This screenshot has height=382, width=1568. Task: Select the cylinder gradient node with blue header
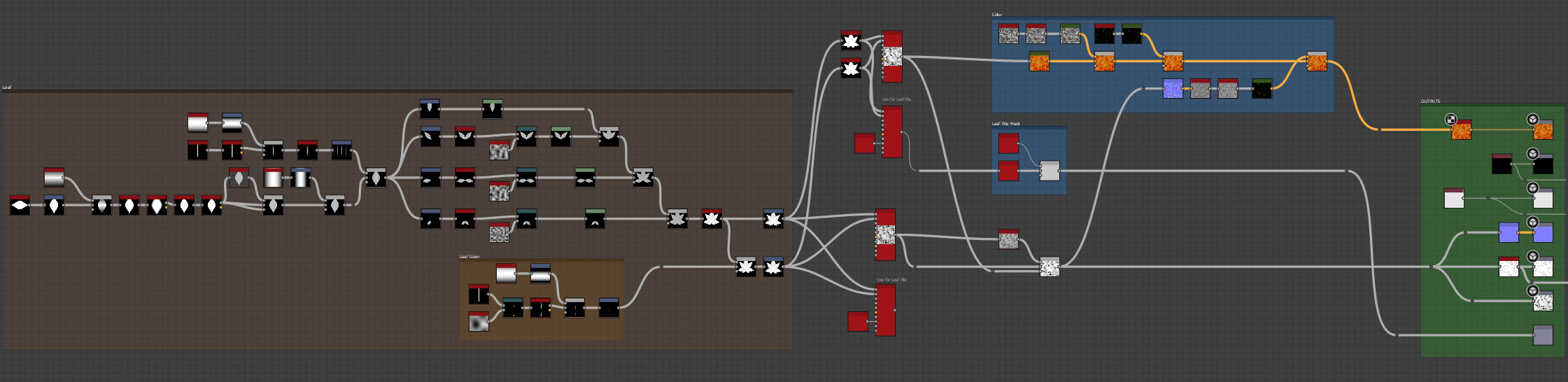tap(300, 178)
